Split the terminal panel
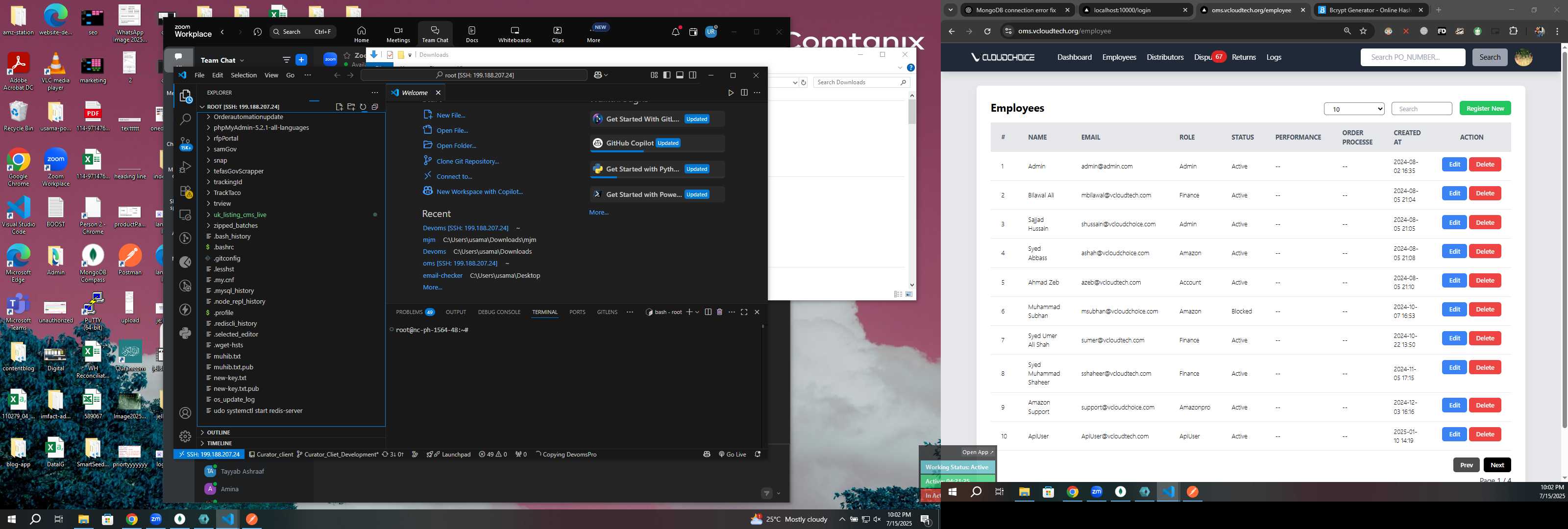 [x=708, y=312]
